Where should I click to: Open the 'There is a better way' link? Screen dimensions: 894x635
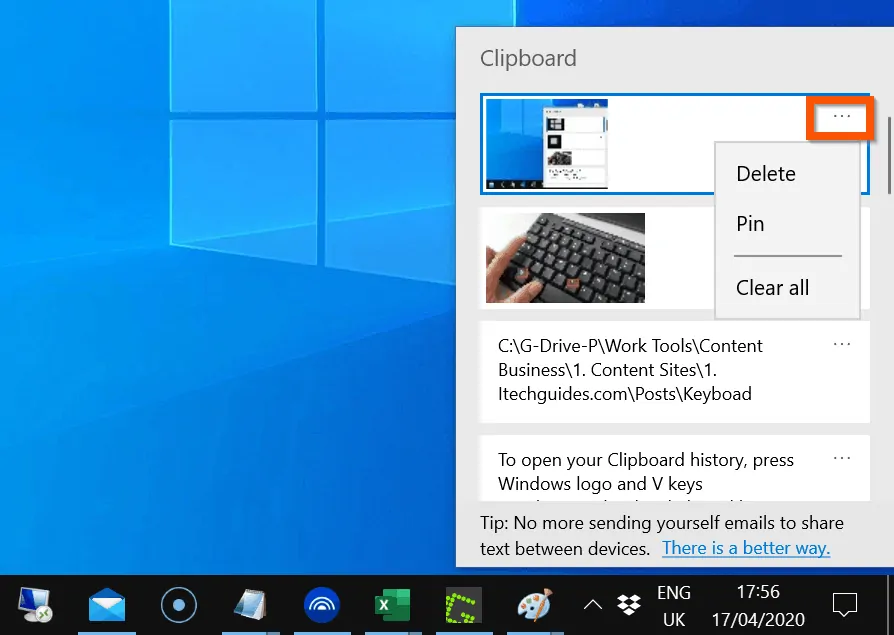click(x=746, y=548)
